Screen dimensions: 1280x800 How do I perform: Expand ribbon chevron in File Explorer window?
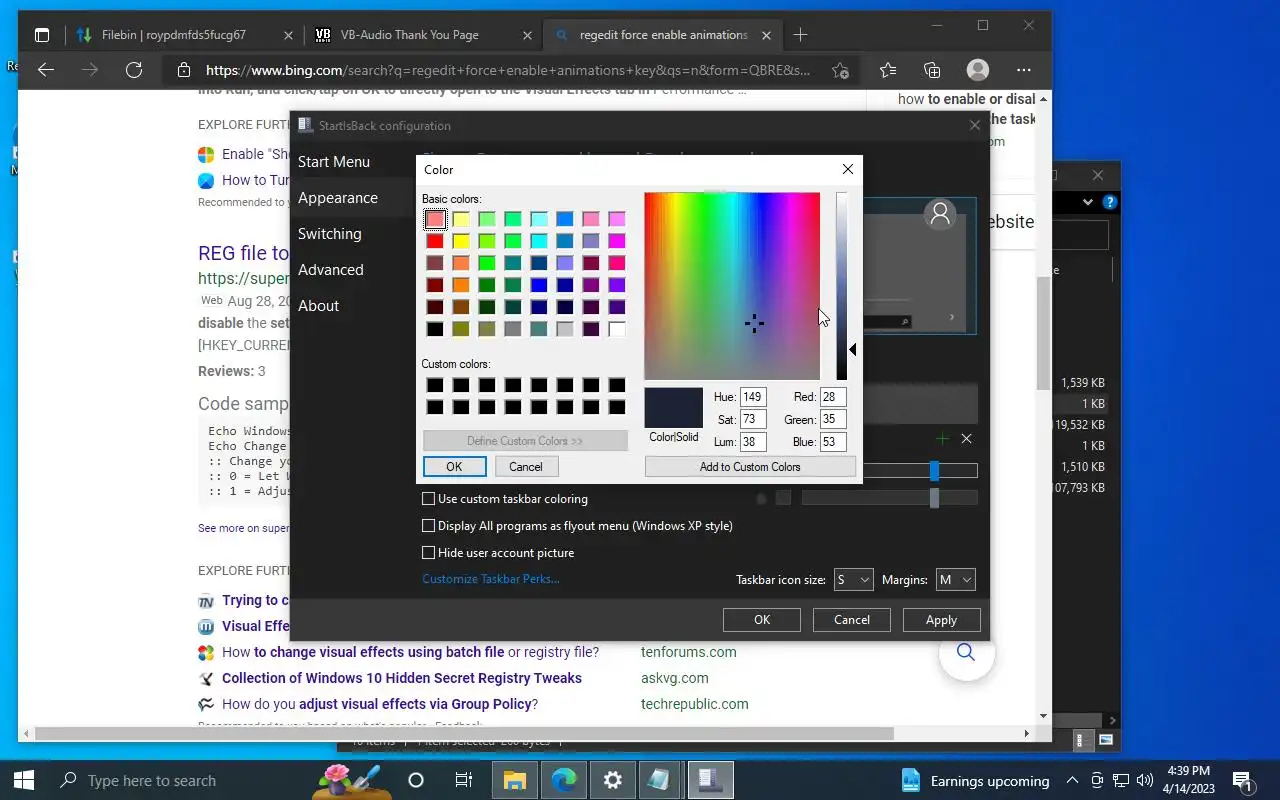1087,202
